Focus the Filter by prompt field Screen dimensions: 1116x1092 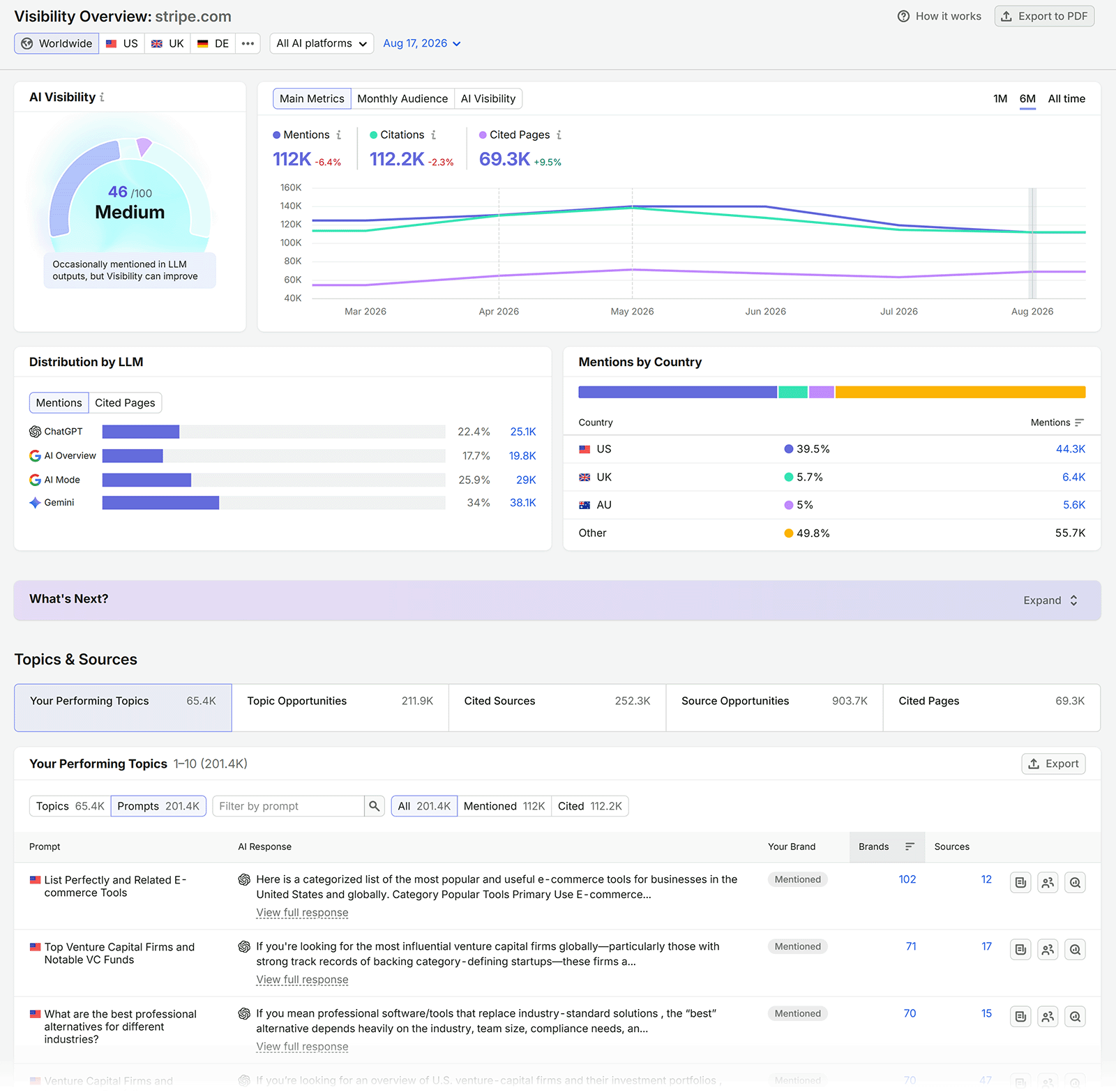tap(288, 806)
